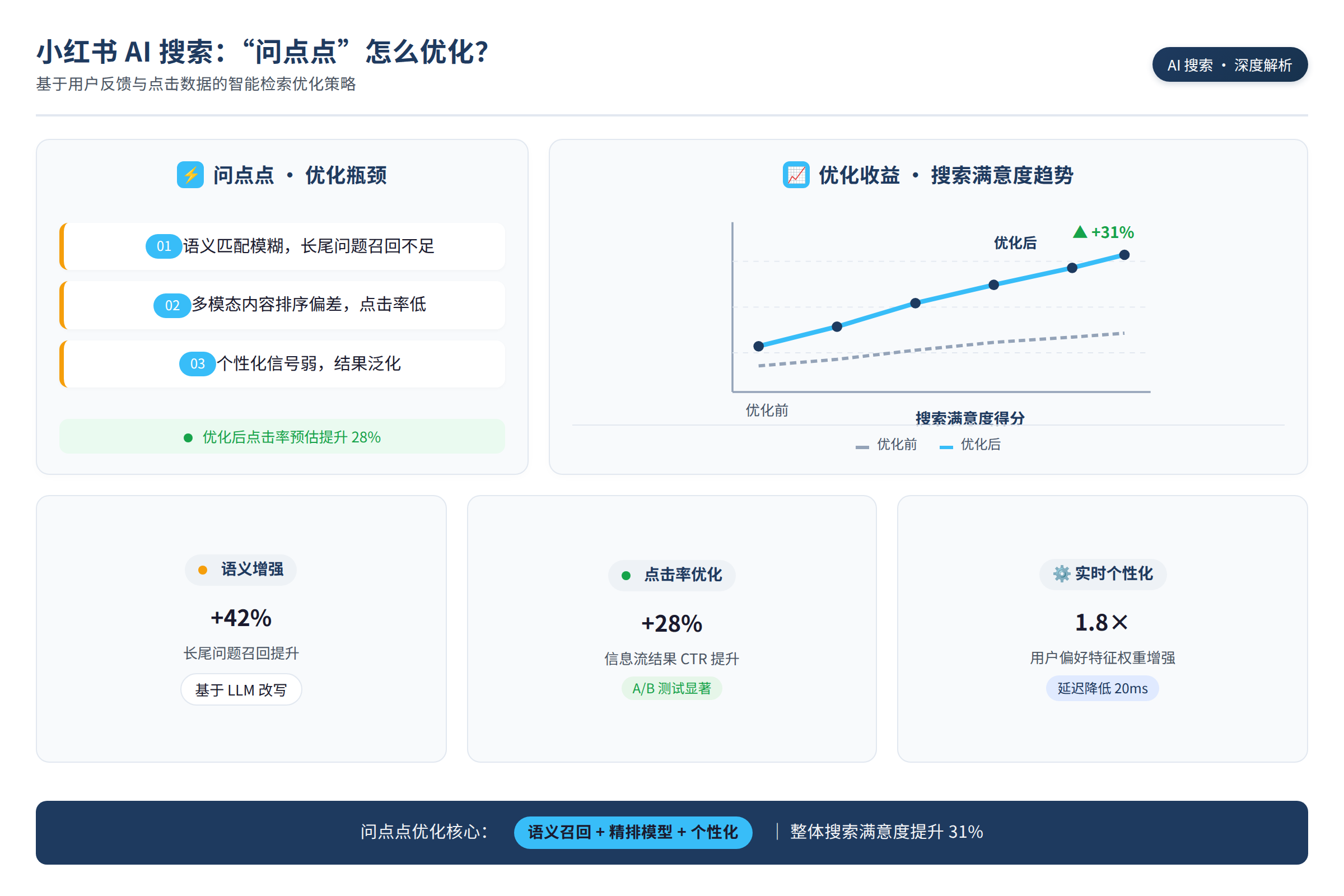Image resolution: width=1344 pixels, height=896 pixels.
Task: Click the chart icon beside 优化收益
Action: coord(796,175)
